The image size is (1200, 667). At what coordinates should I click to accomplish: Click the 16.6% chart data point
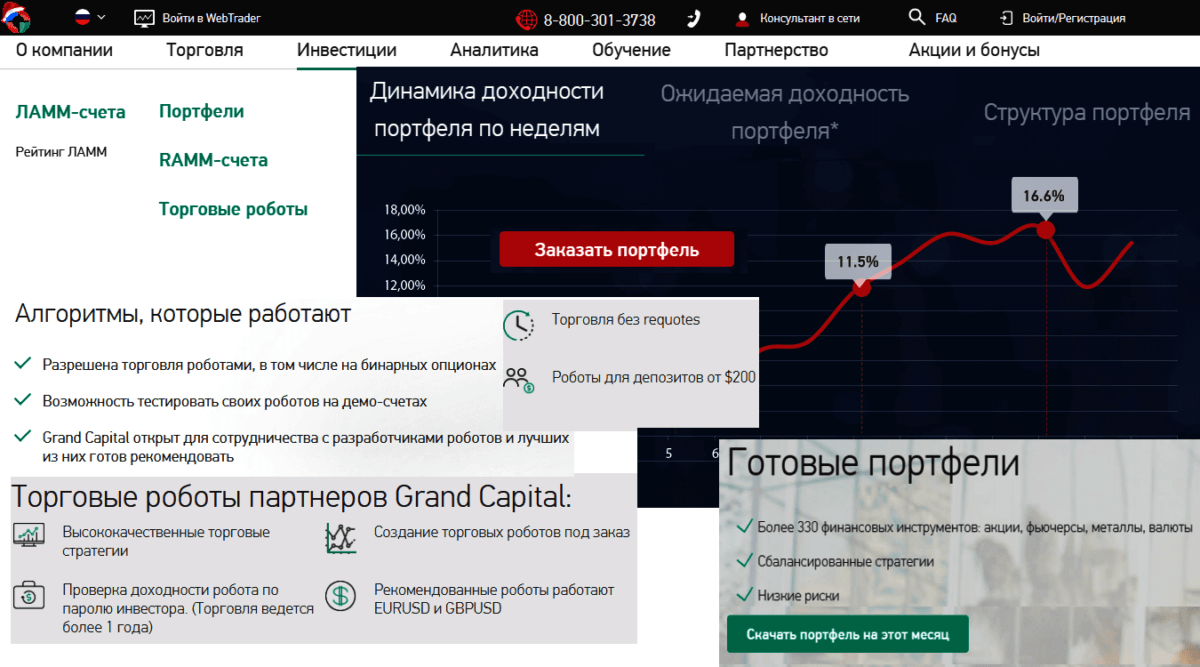point(1046,230)
